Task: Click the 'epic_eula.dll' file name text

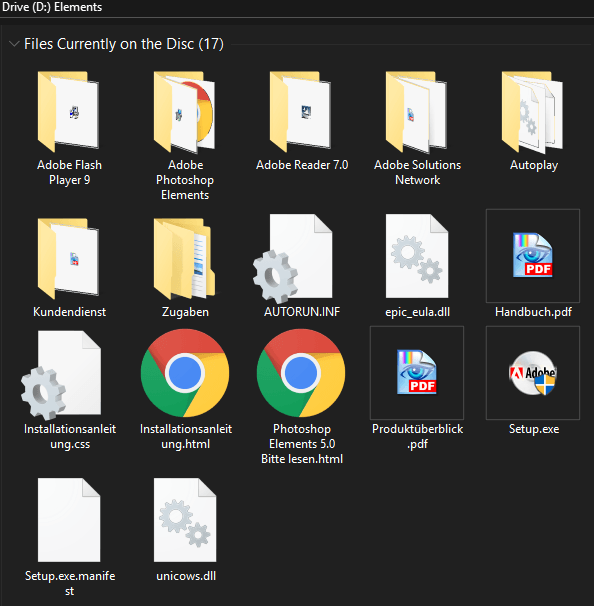Action: coord(417,312)
